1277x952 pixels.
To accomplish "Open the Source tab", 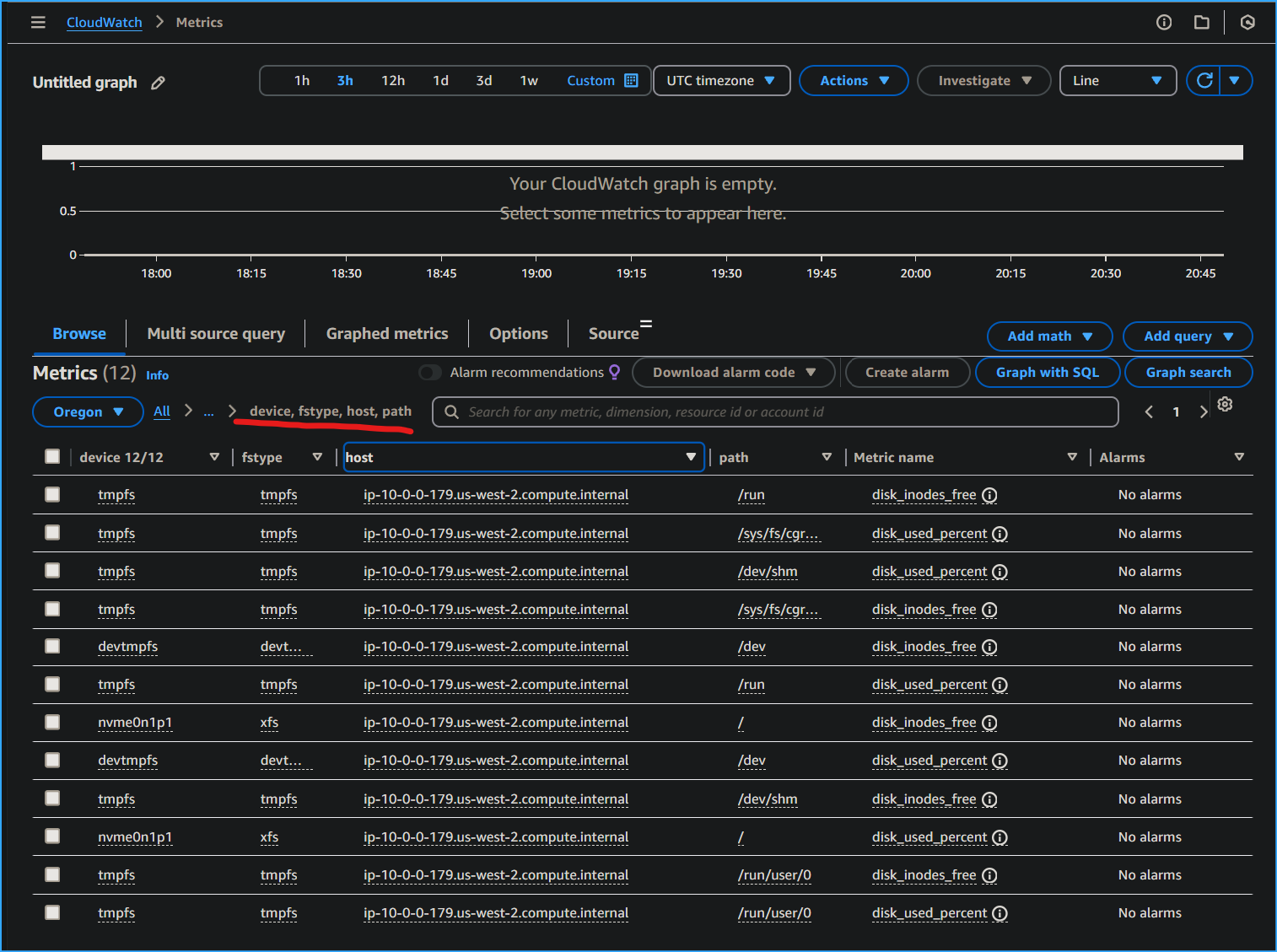I will point(613,333).
